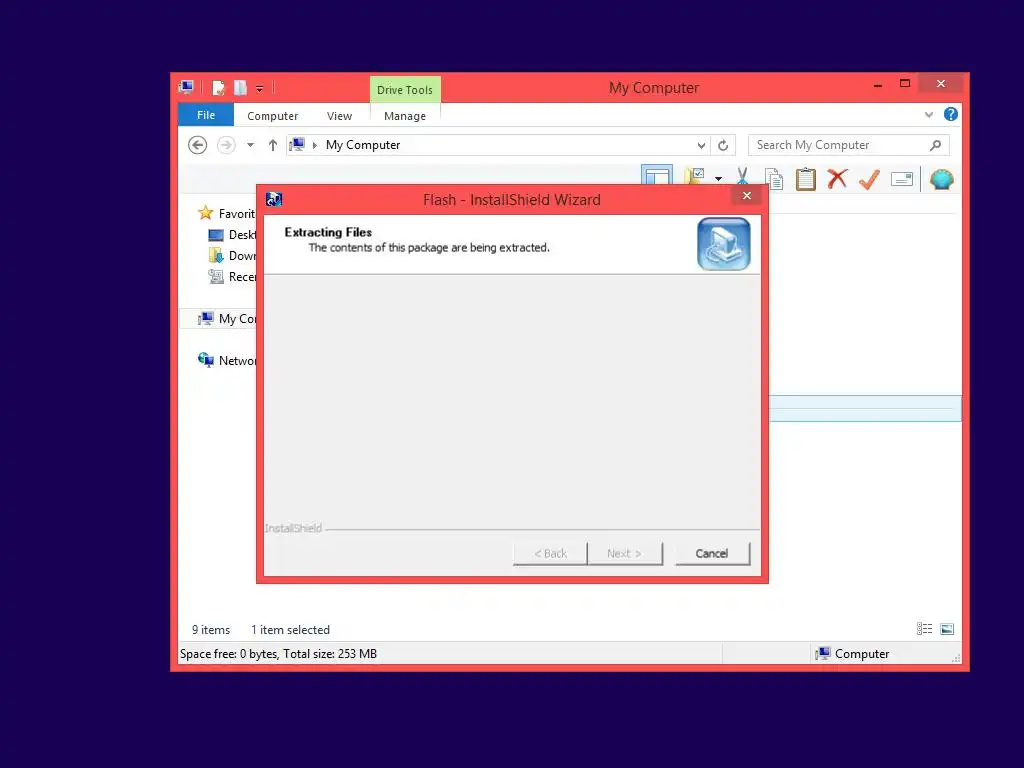
Task: Go back with the Back arrow
Action: pyautogui.click(x=197, y=145)
